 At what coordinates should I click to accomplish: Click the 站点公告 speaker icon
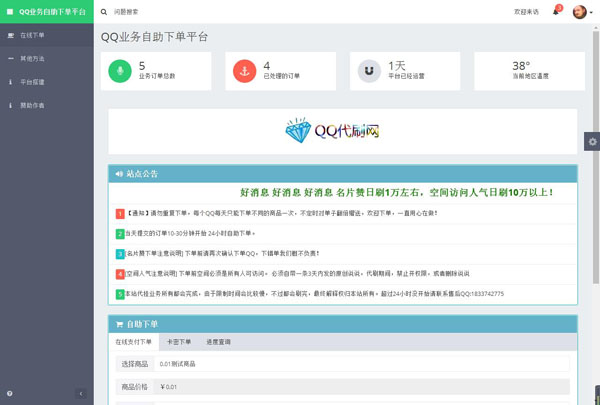(x=119, y=174)
